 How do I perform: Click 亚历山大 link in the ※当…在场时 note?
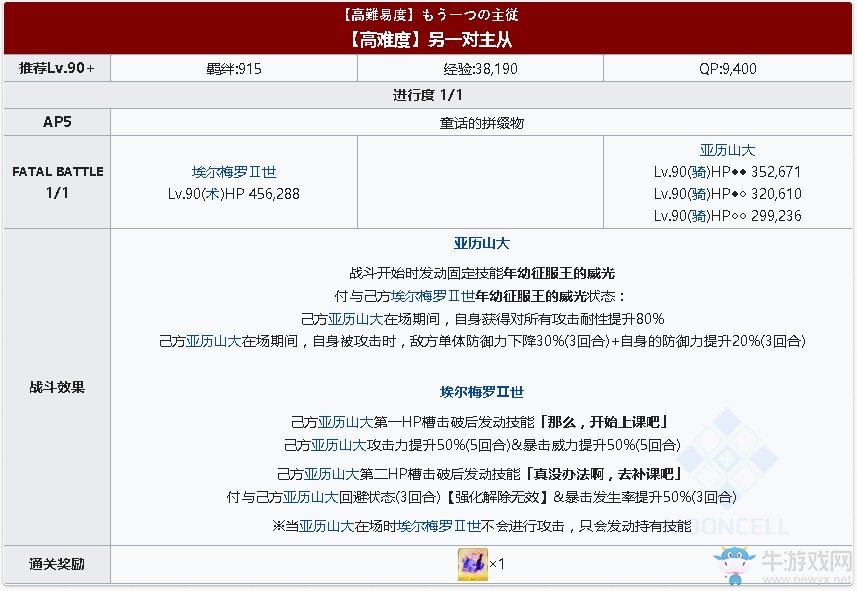pos(326,526)
